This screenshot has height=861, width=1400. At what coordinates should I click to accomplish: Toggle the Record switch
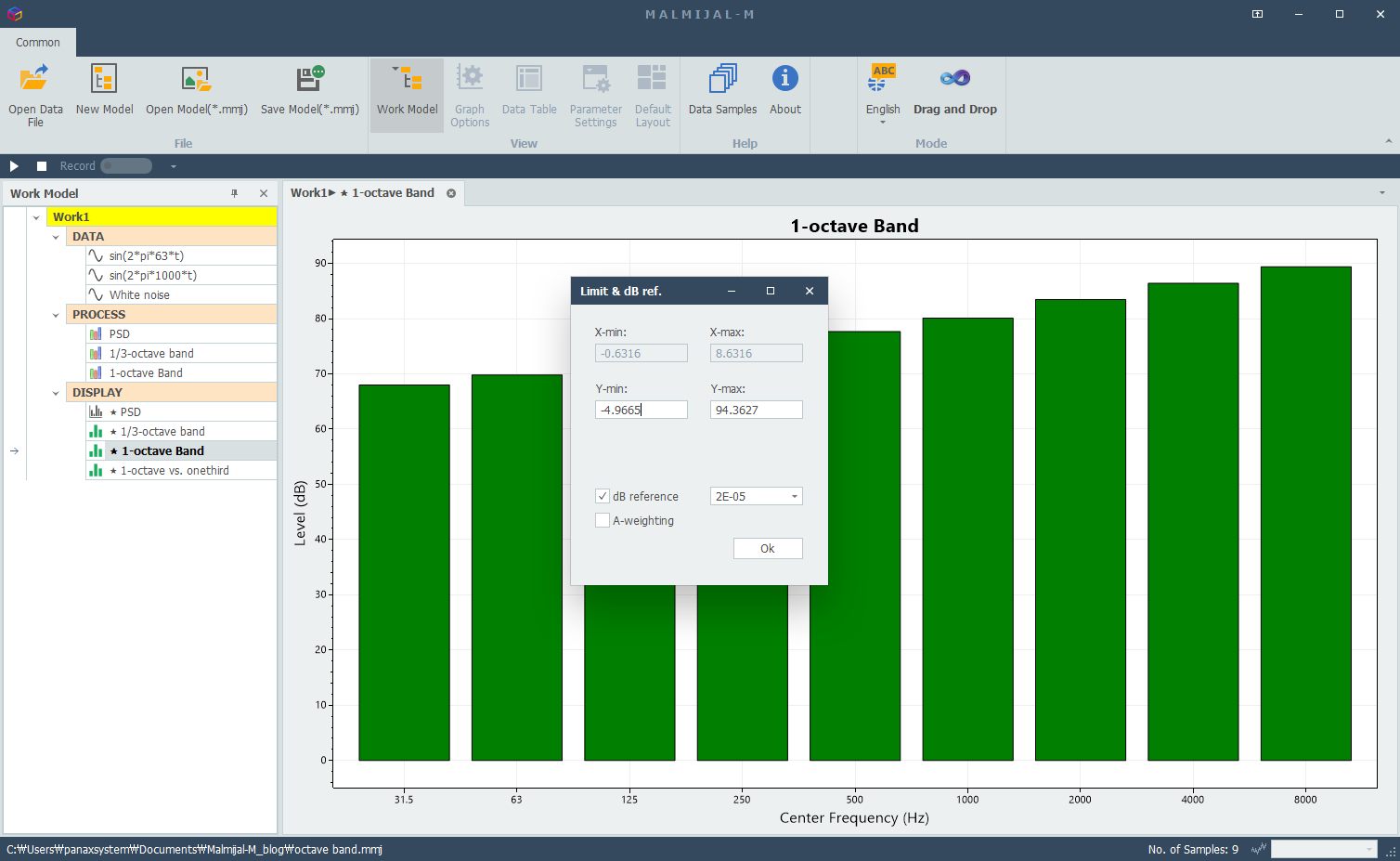[x=126, y=166]
